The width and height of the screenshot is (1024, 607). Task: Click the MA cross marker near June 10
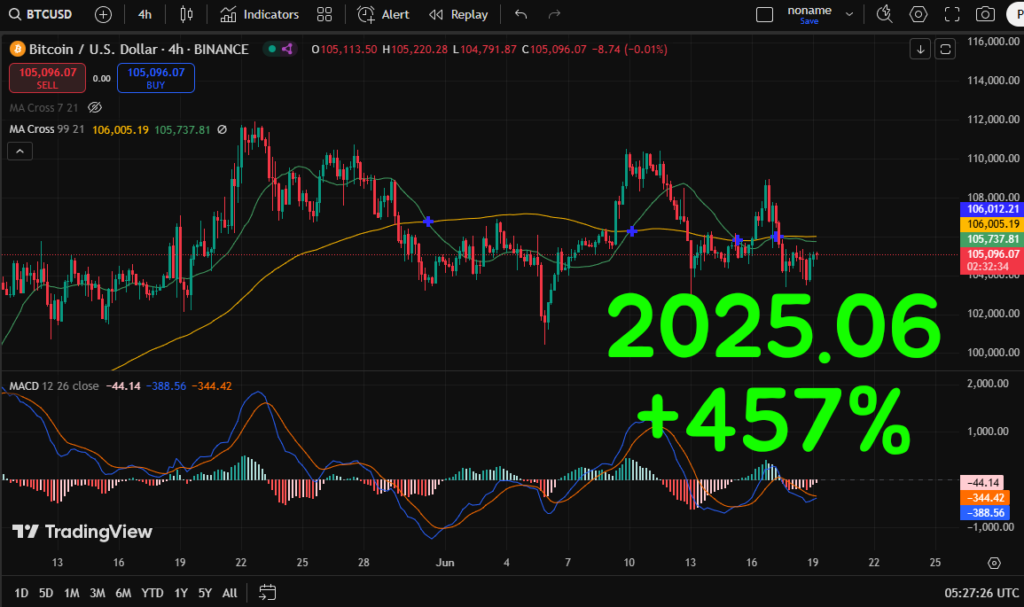[x=632, y=231]
